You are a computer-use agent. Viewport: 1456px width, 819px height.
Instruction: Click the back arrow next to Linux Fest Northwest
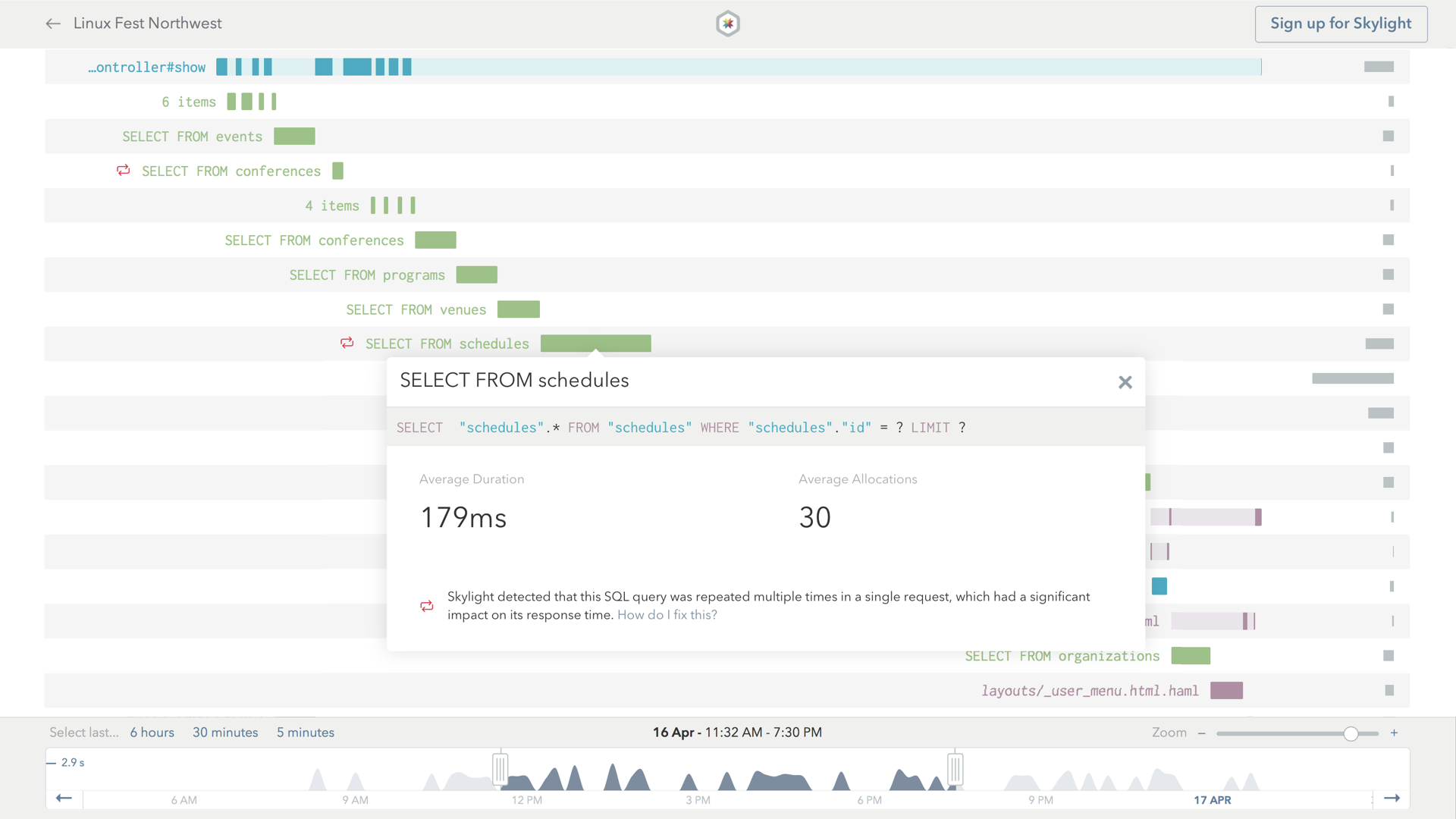coord(53,24)
